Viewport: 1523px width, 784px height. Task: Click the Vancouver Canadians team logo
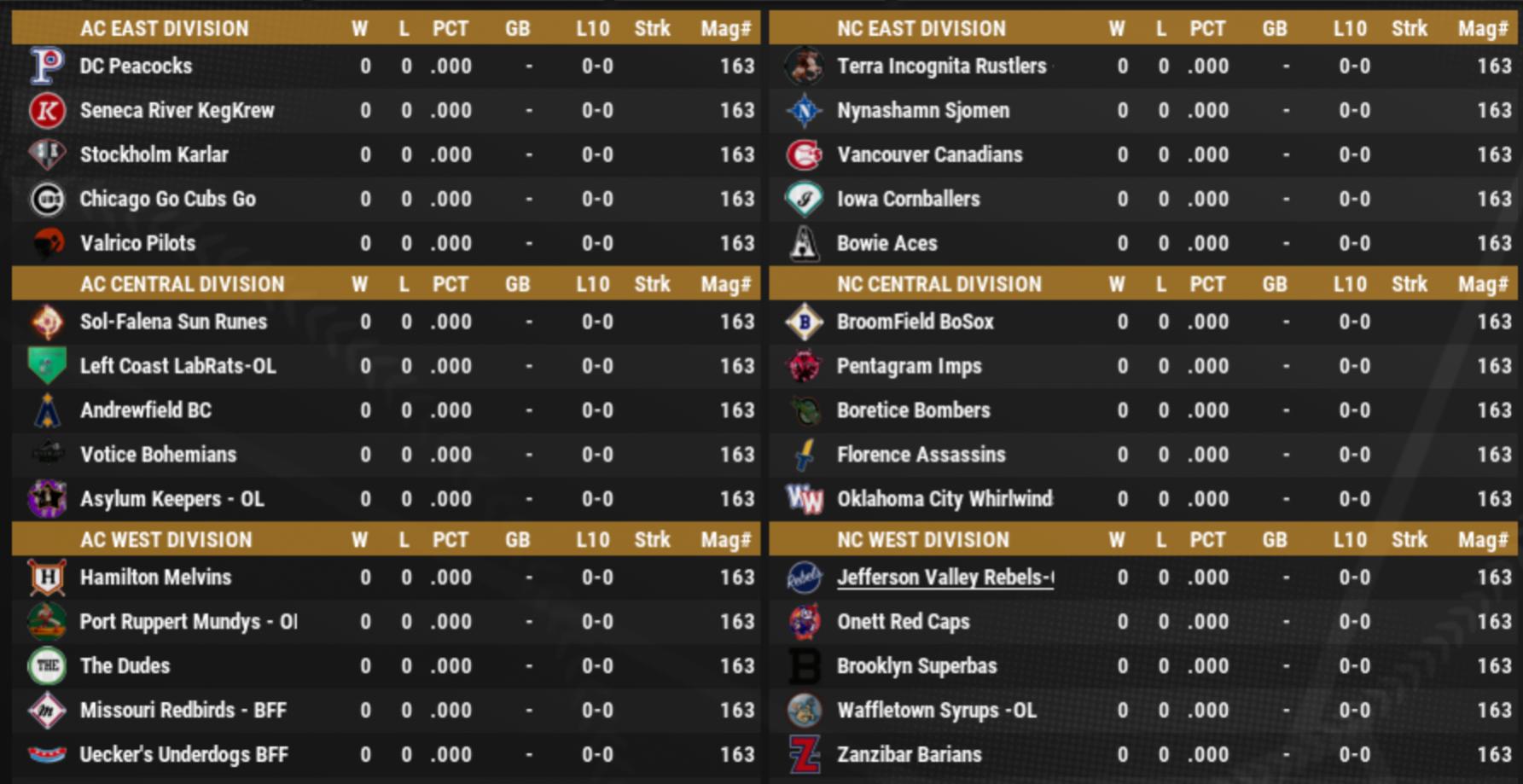point(804,155)
